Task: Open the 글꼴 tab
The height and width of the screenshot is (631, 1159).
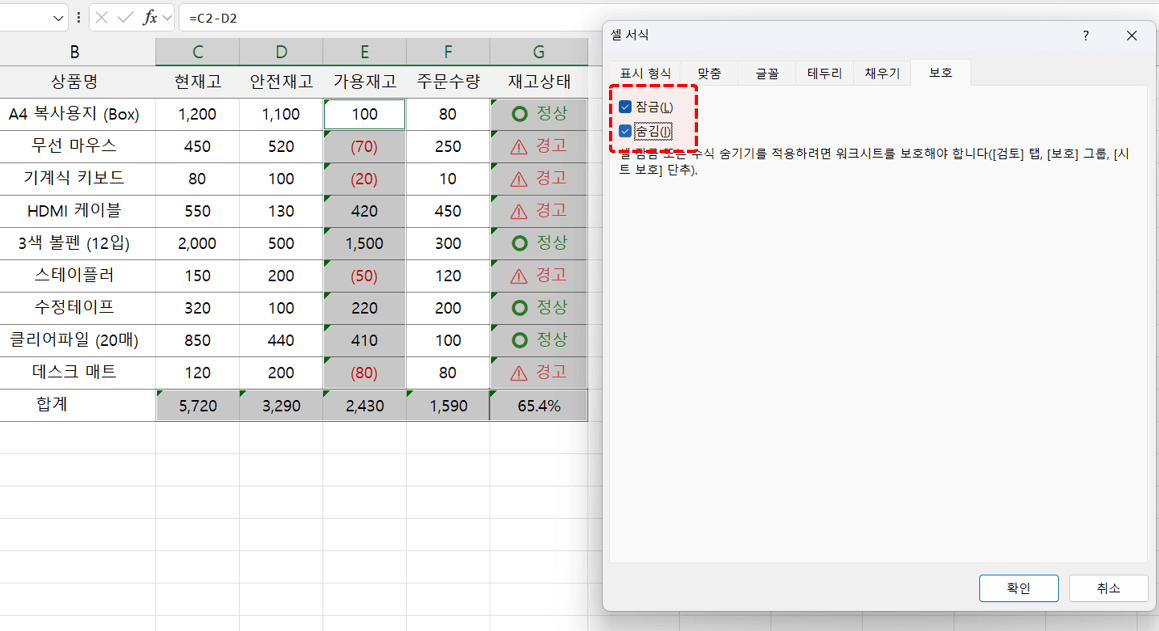Action: (767, 73)
